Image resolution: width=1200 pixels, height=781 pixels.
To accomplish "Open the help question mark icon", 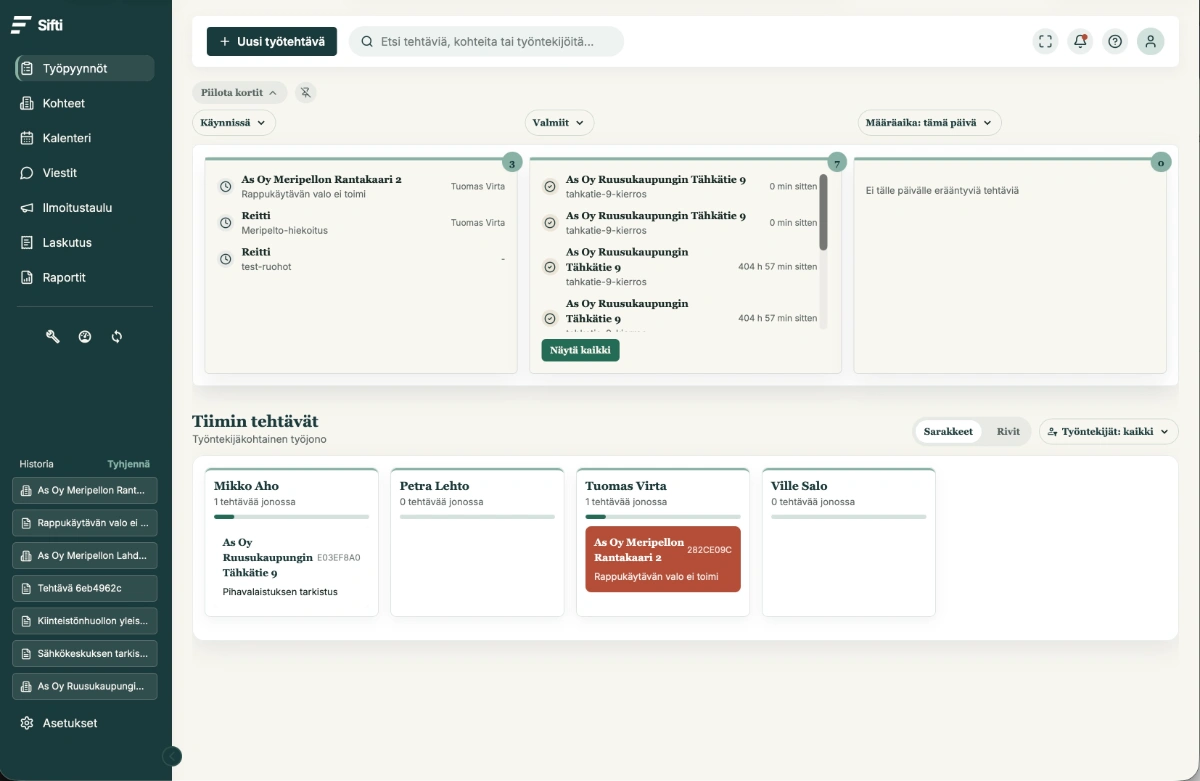I will 1115,41.
